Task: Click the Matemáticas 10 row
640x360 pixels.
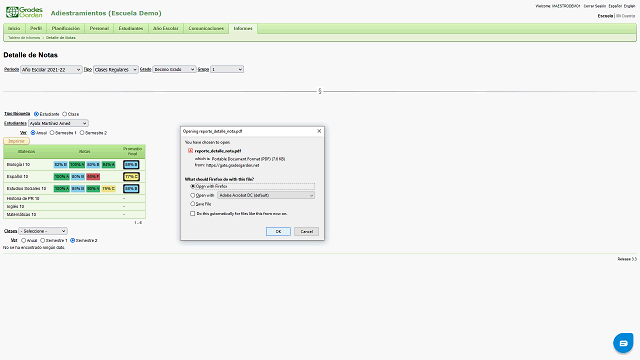Action: [x=74, y=214]
